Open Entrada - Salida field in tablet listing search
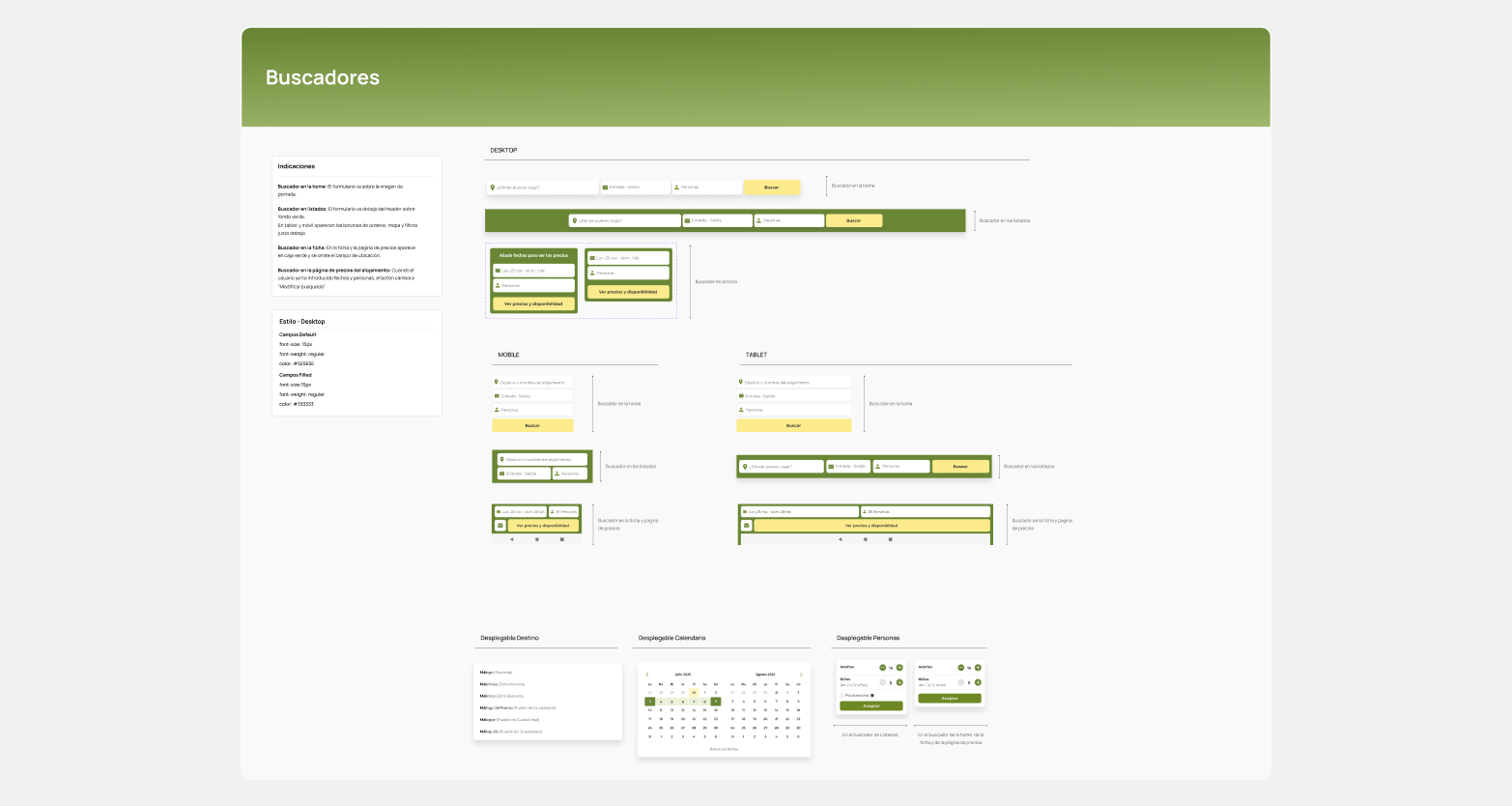 coord(848,467)
